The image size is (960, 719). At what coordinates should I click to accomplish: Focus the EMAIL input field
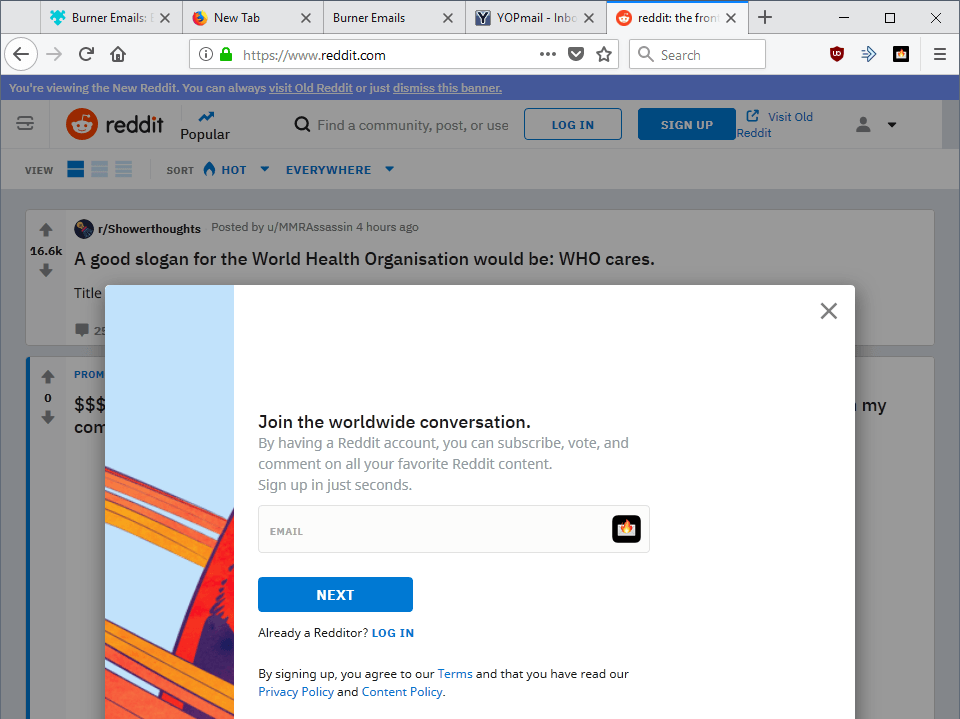point(454,529)
